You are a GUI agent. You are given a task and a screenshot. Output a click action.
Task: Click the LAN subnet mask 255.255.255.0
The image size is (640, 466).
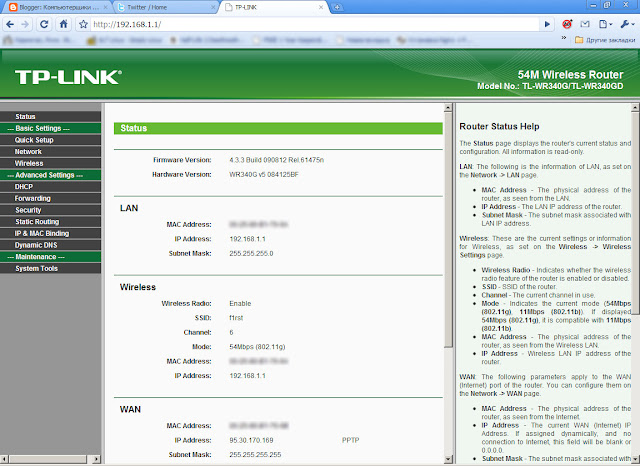[x=251, y=253]
